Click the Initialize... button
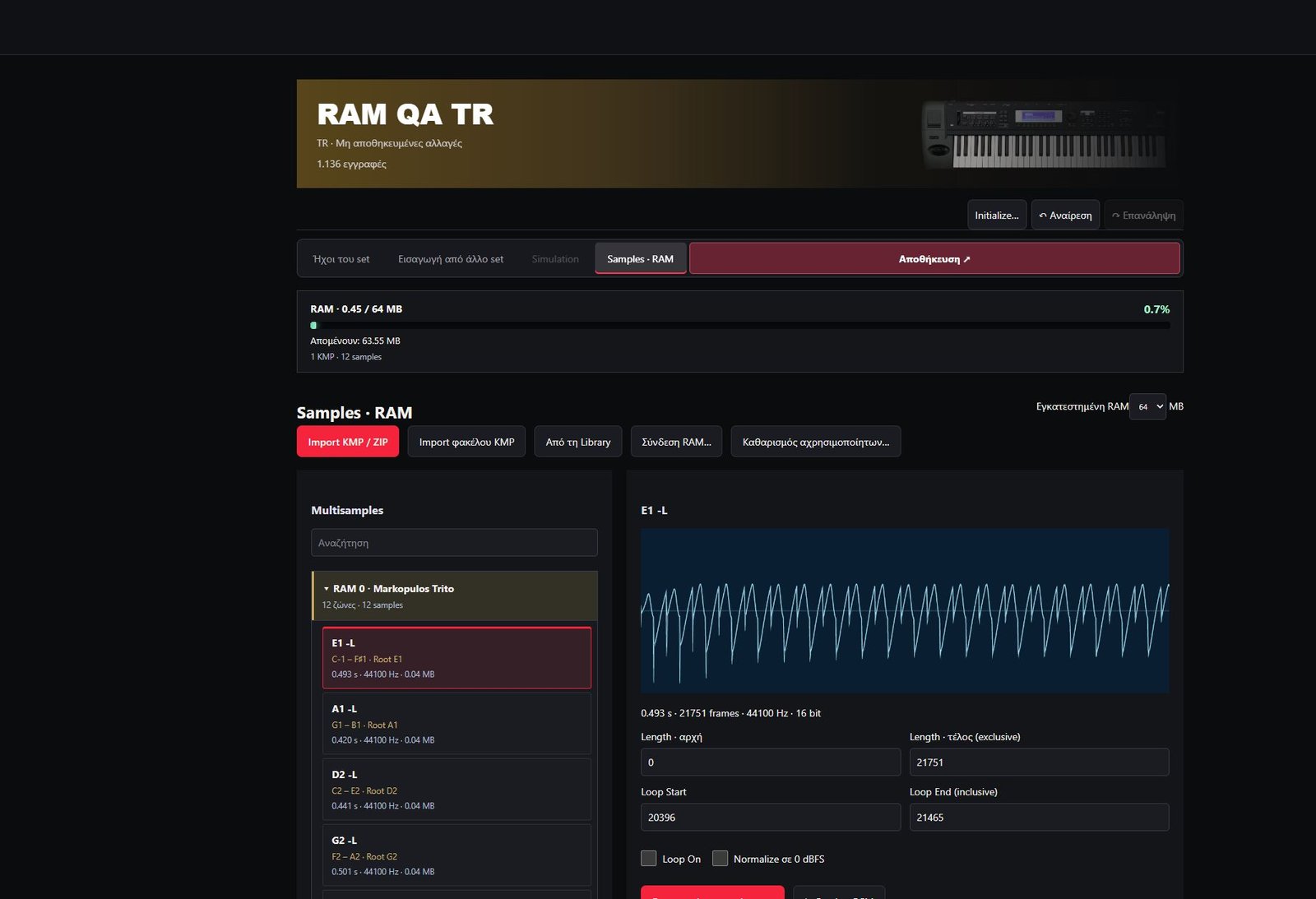This screenshot has width=1316, height=899. tap(996, 215)
